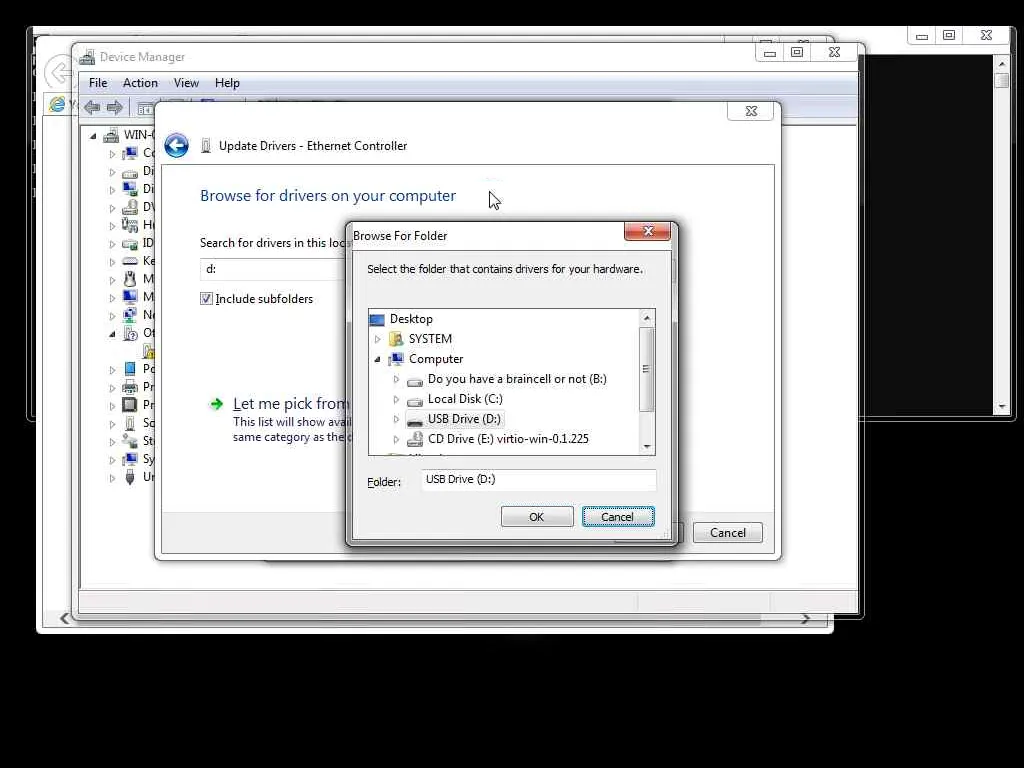Expand the USB controllers category arrow

click(x=112, y=478)
